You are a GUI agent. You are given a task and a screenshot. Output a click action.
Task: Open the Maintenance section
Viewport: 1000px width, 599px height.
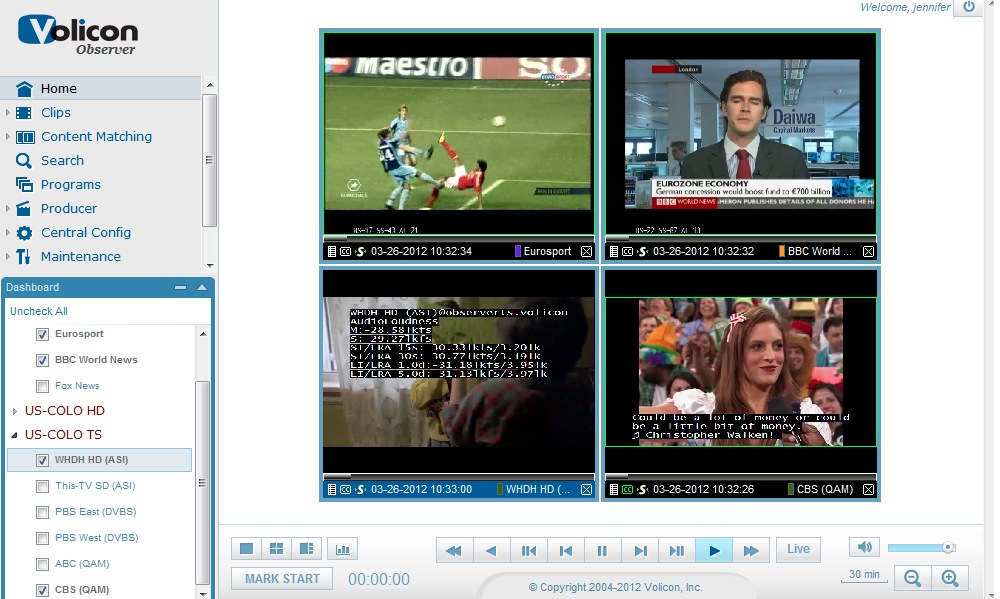point(81,256)
